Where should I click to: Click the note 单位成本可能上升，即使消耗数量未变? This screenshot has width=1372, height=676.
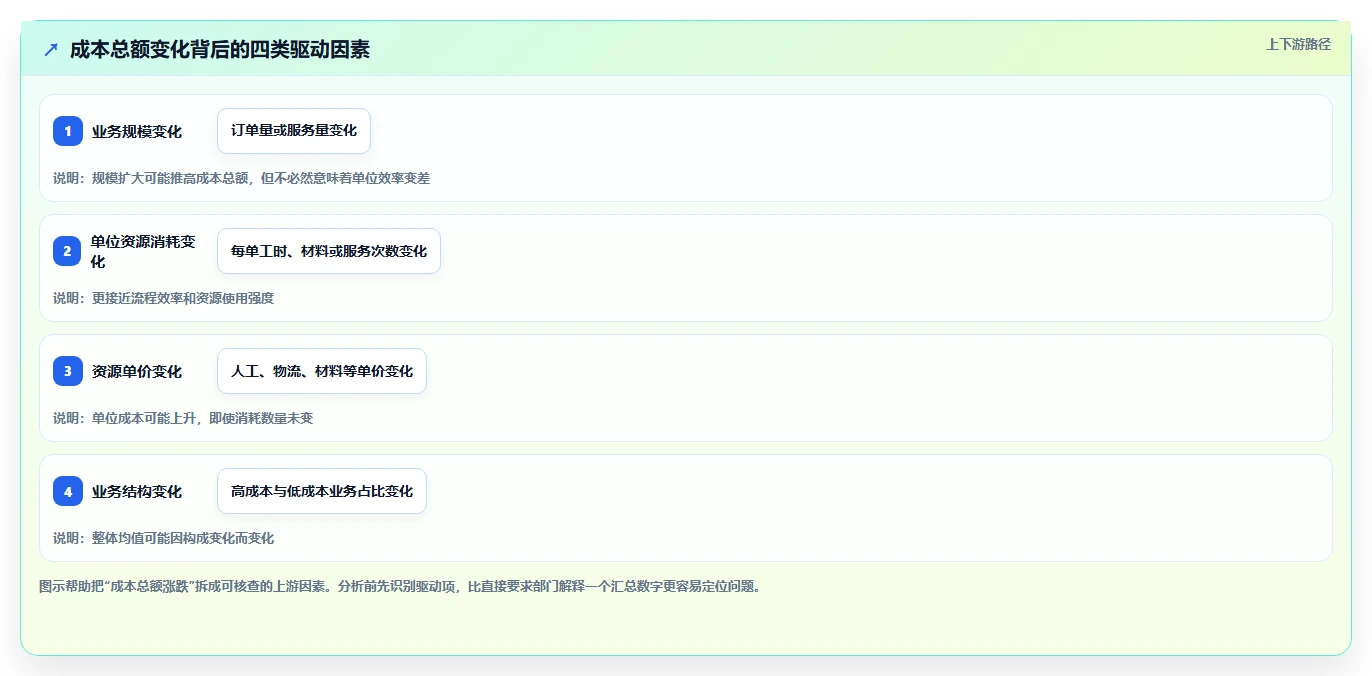tap(183, 418)
